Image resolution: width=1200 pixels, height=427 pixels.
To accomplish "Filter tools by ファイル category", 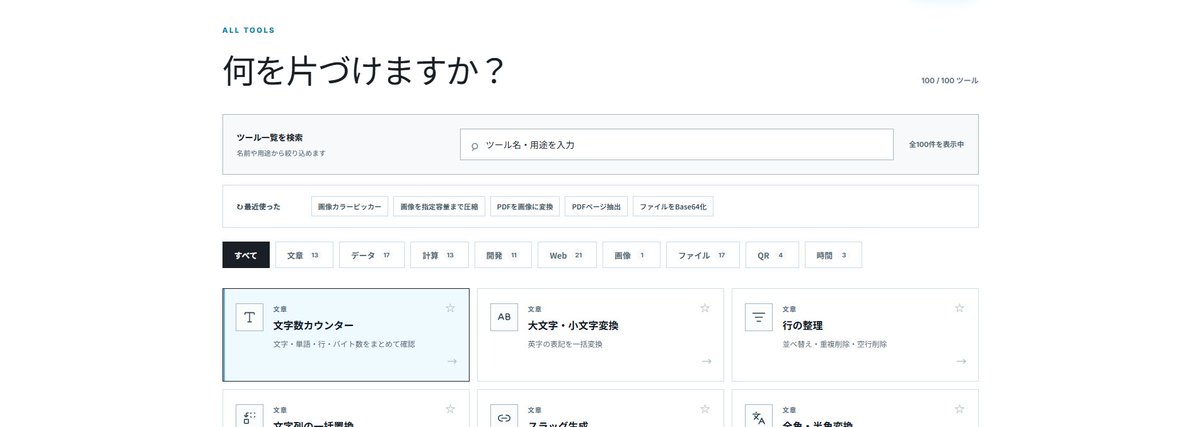I will coord(703,255).
